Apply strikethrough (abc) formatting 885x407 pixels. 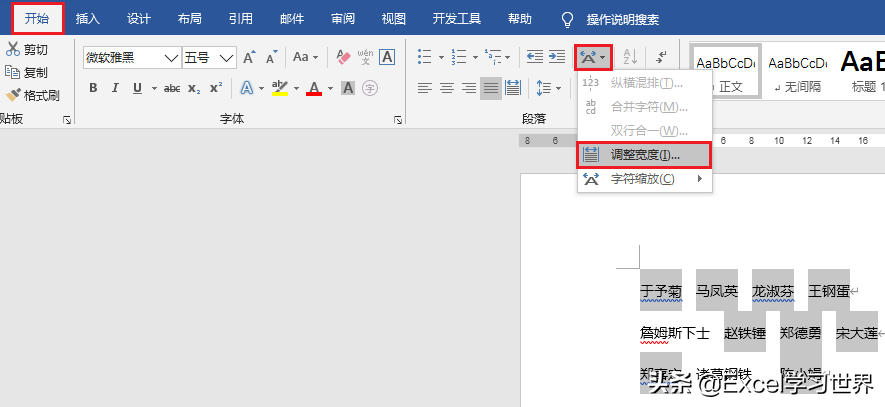pyautogui.click(x=172, y=88)
